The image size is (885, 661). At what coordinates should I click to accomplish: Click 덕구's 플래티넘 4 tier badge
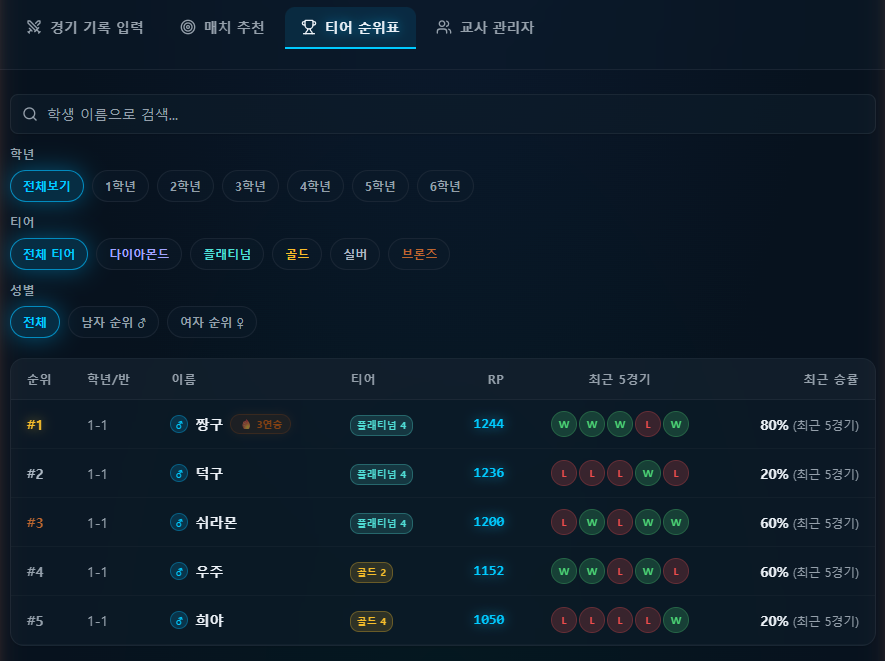coord(382,474)
